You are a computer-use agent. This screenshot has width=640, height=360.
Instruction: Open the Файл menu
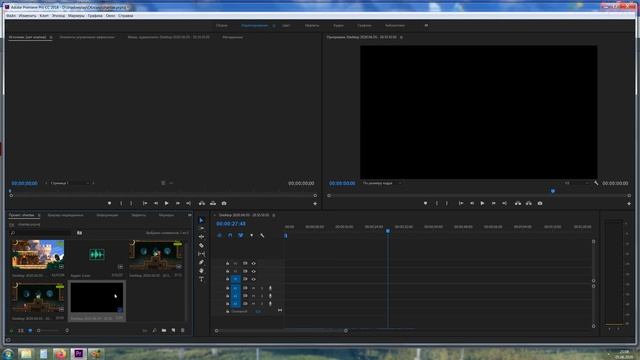11,16
